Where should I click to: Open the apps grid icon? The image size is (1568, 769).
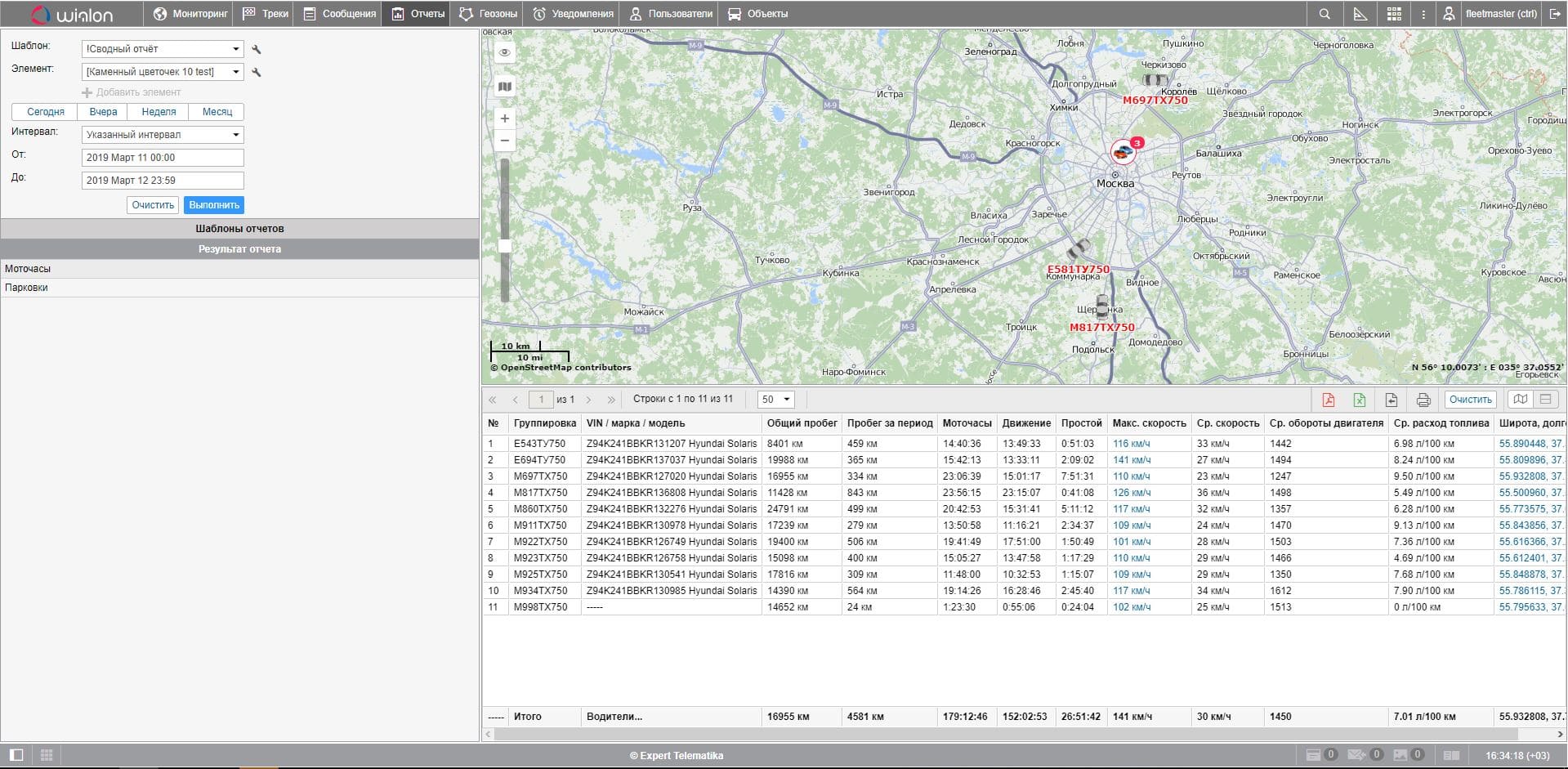[1394, 14]
